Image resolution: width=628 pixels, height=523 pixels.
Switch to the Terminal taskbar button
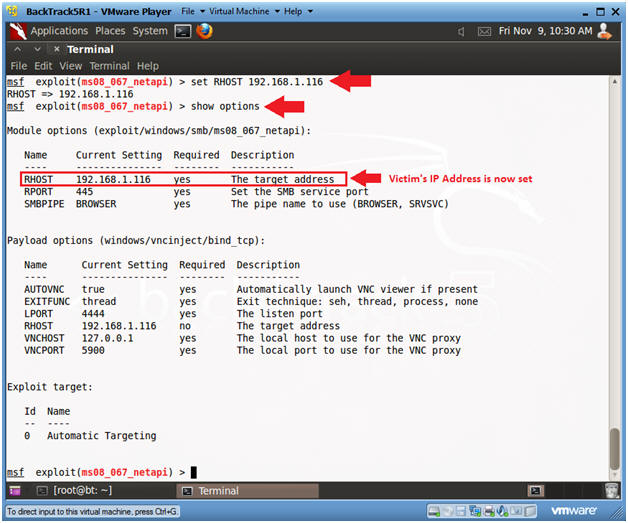248,491
